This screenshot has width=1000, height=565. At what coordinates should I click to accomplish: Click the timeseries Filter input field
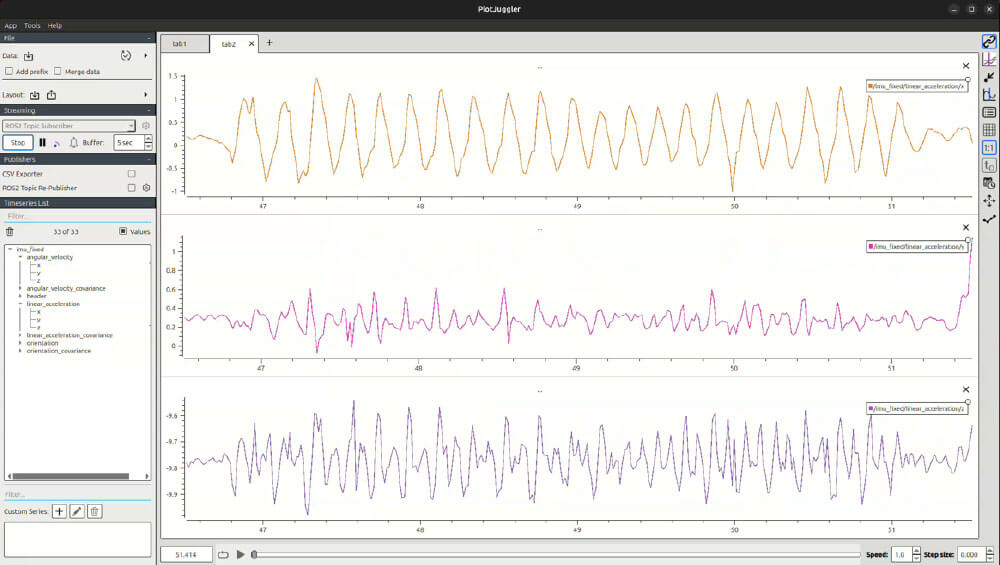click(x=77, y=216)
